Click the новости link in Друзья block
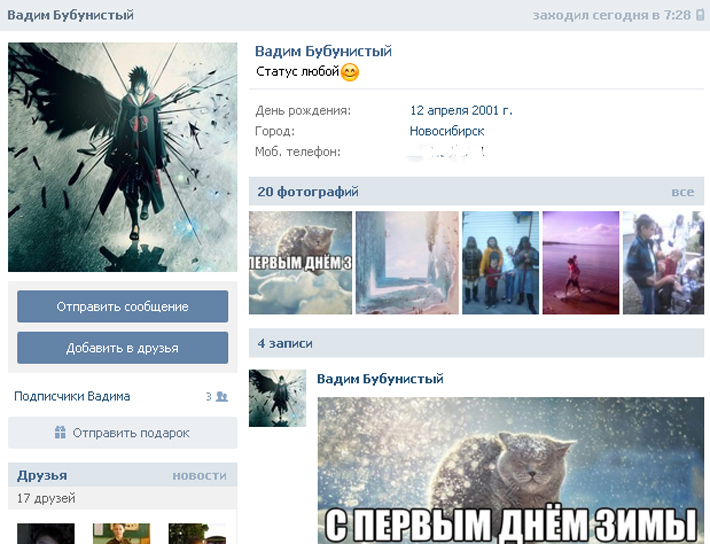The image size is (710, 544). click(199, 476)
